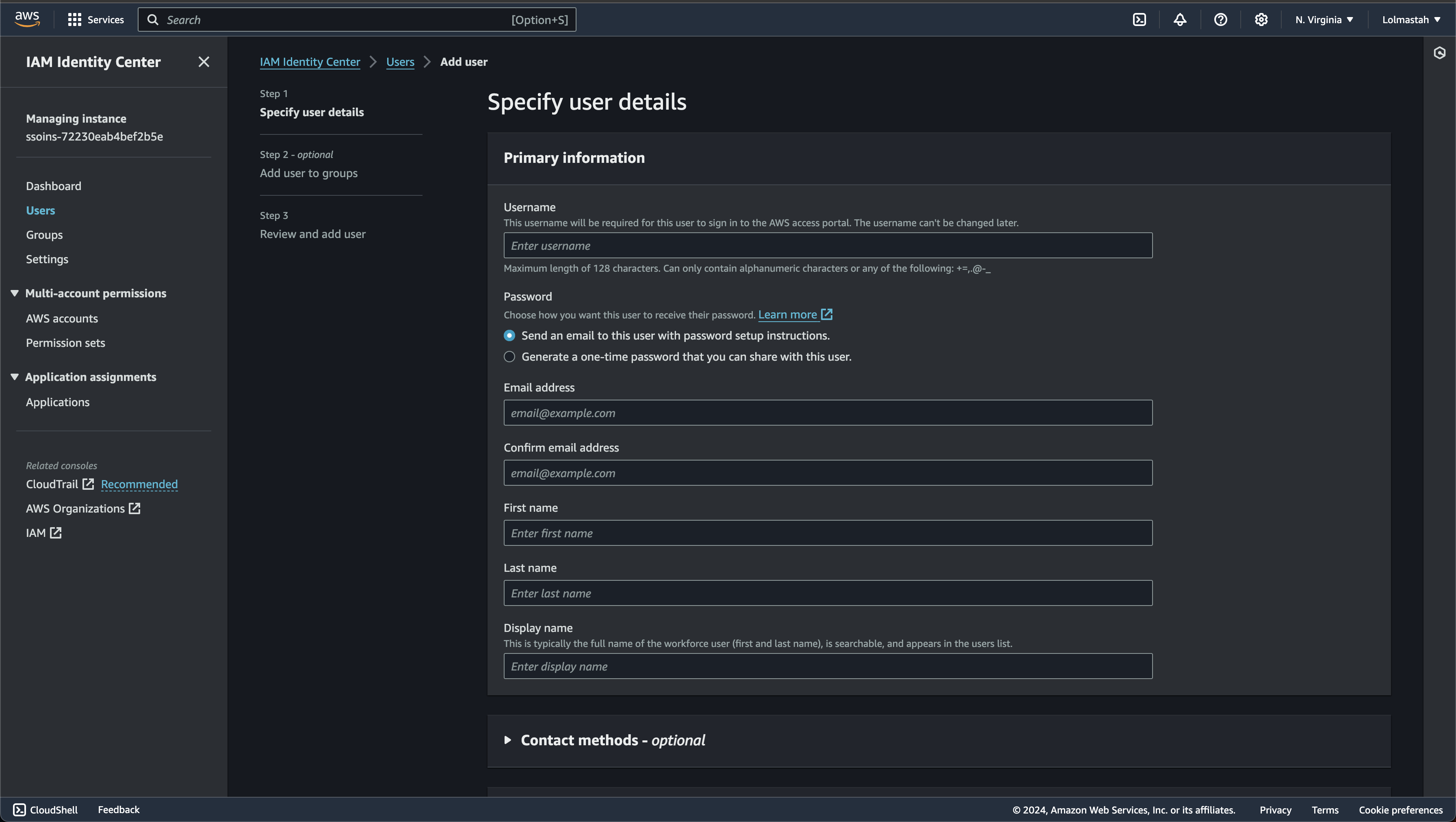Screen dimensions: 1456x822
Task: Select Send an email with password setup instructions
Action: 509,335
